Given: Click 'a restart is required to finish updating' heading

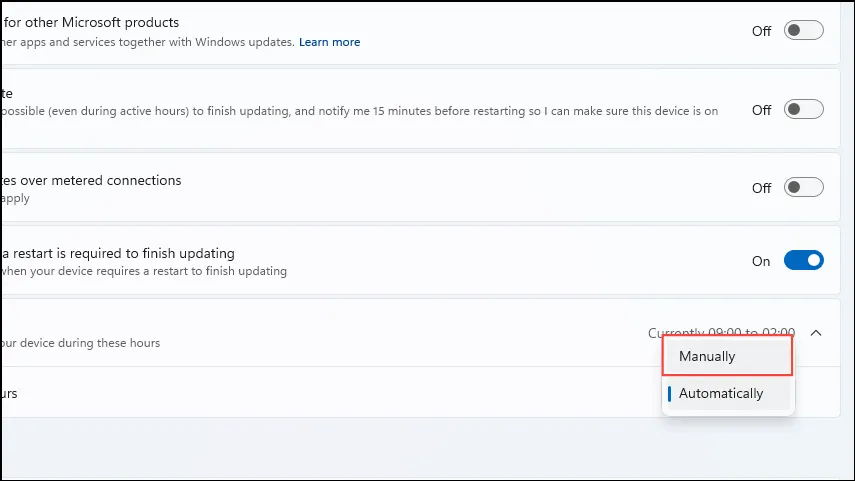Looking at the screenshot, I should tap(118, 254).
